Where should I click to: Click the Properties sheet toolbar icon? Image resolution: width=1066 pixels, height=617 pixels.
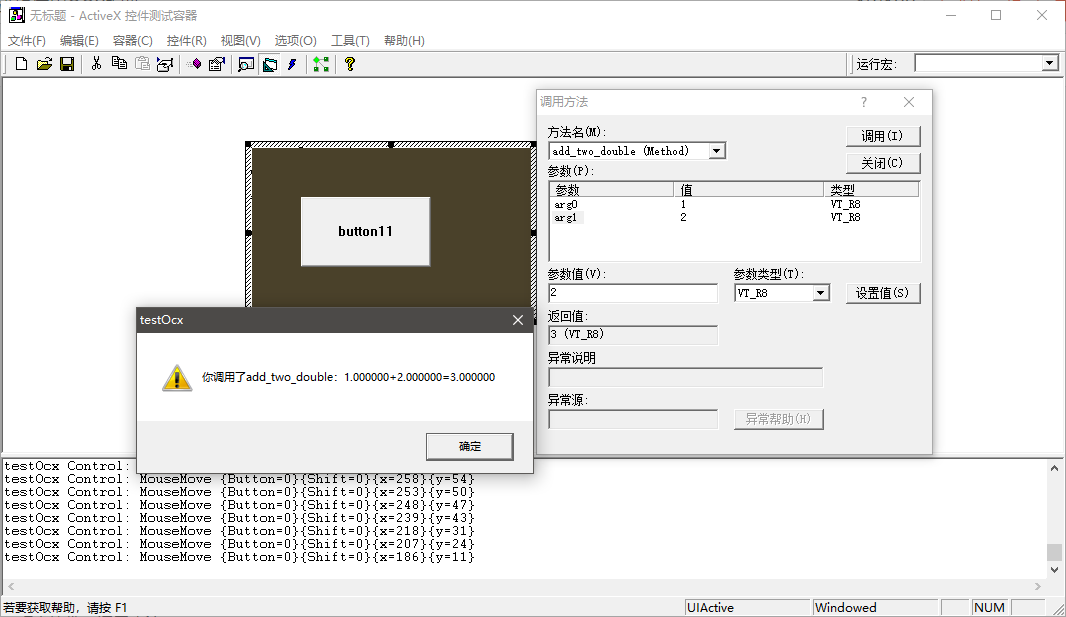coord(217,64)
